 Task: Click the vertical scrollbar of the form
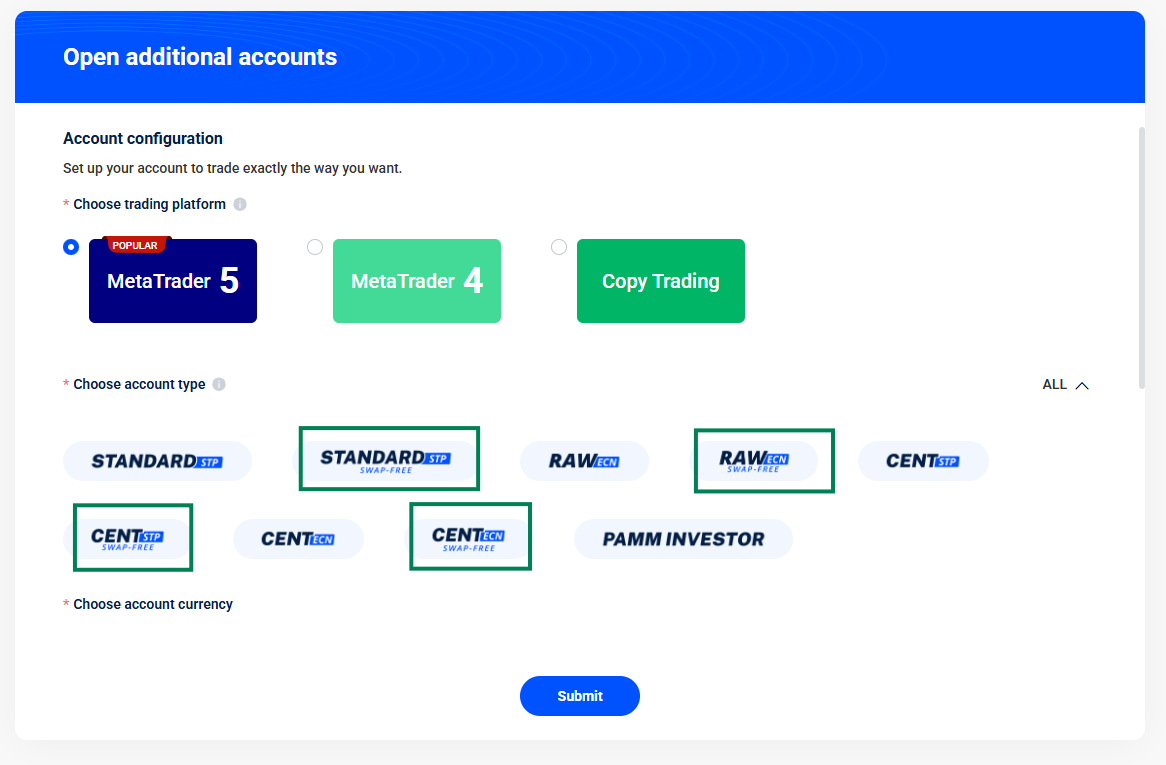(x=1141, y=258)
